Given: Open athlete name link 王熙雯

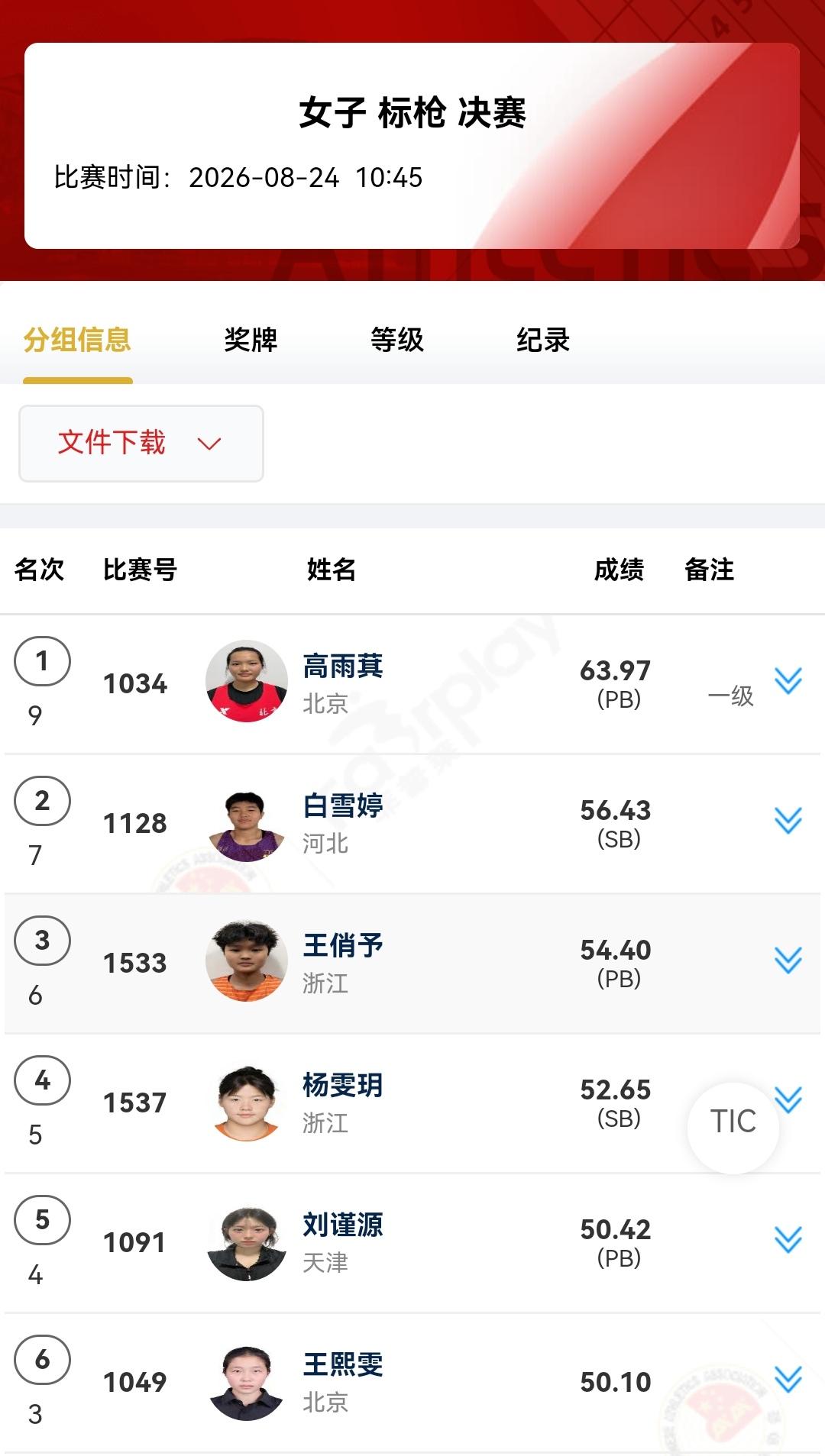Looking at the screenshot, I should click(x=343, y=1365).
